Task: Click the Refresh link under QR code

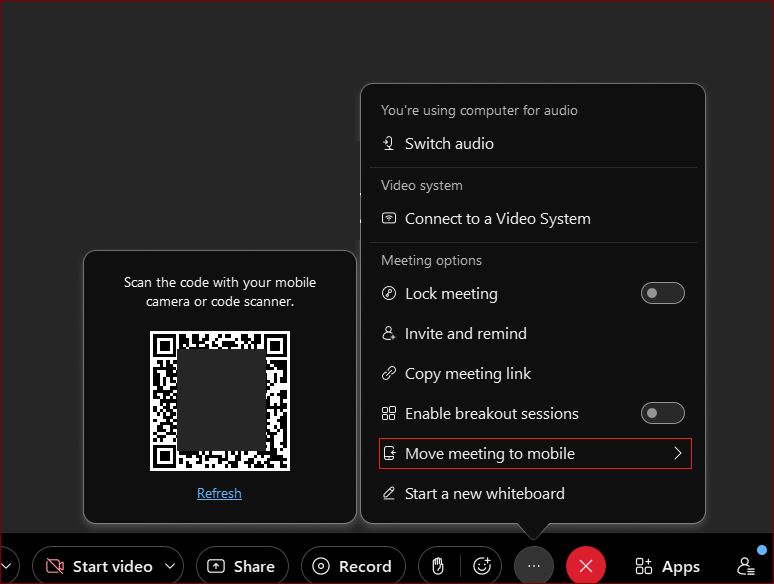Action: pyautogui.click(x=219, y=493)
